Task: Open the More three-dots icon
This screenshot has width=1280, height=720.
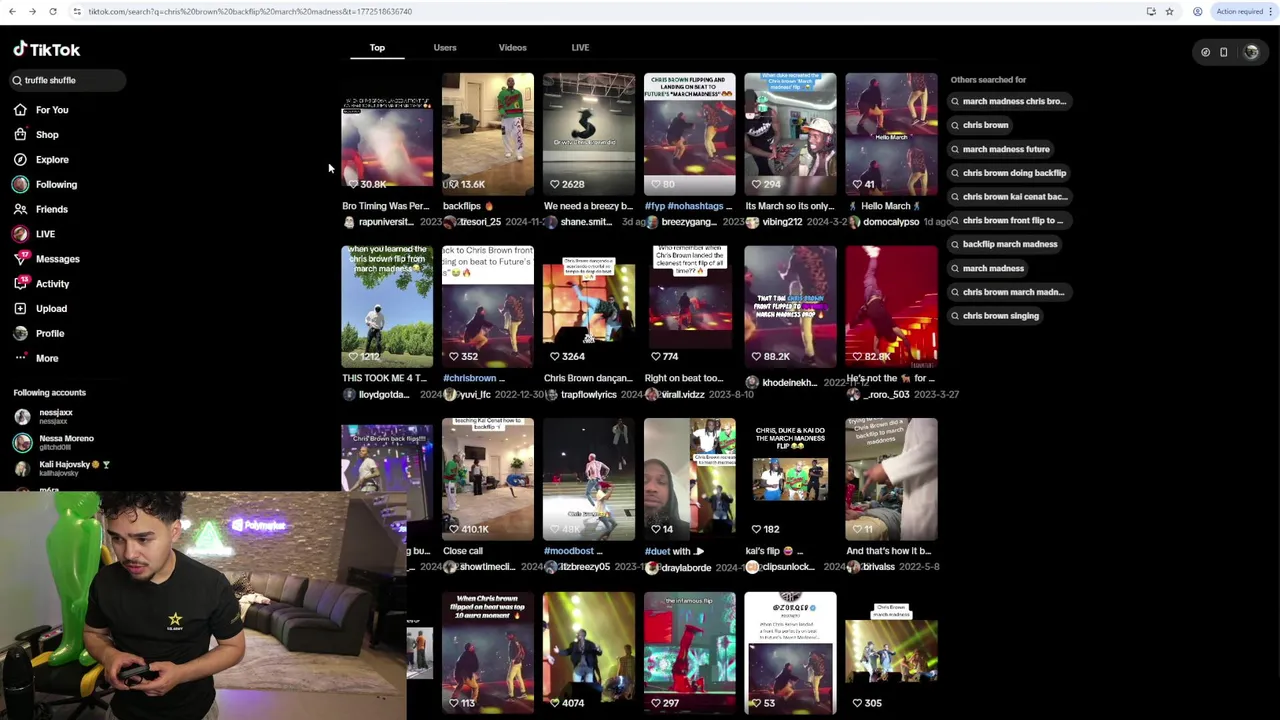Action: (20, 358)
